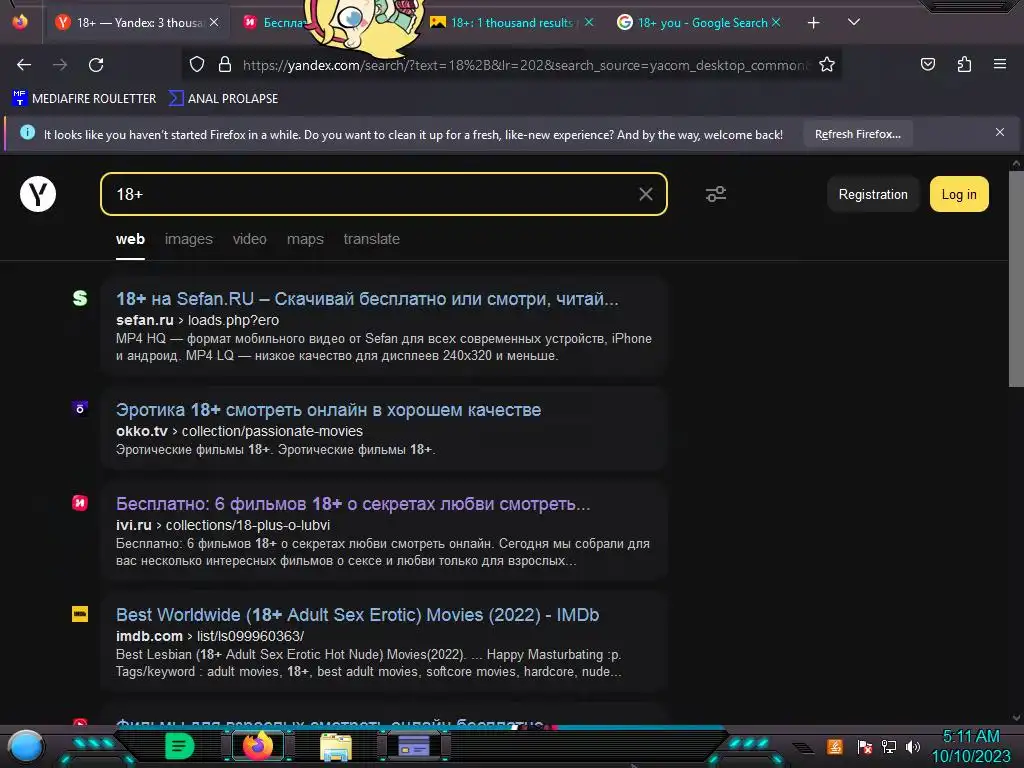The width and height of the screenshot is (1024, 768).
Task: Bookmark this page with the star
Action: [827, 64]
